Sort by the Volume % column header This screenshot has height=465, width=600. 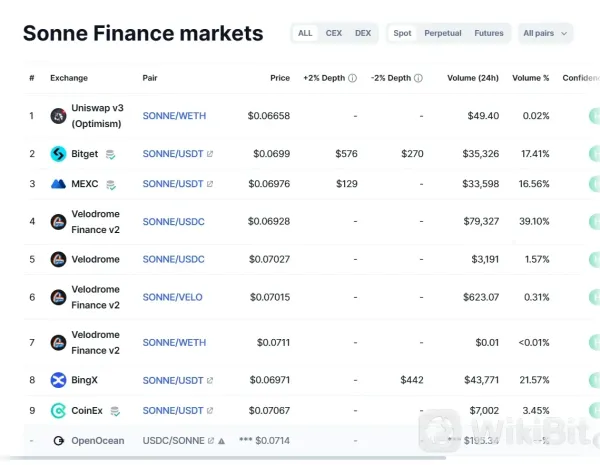tap(530, 78)
